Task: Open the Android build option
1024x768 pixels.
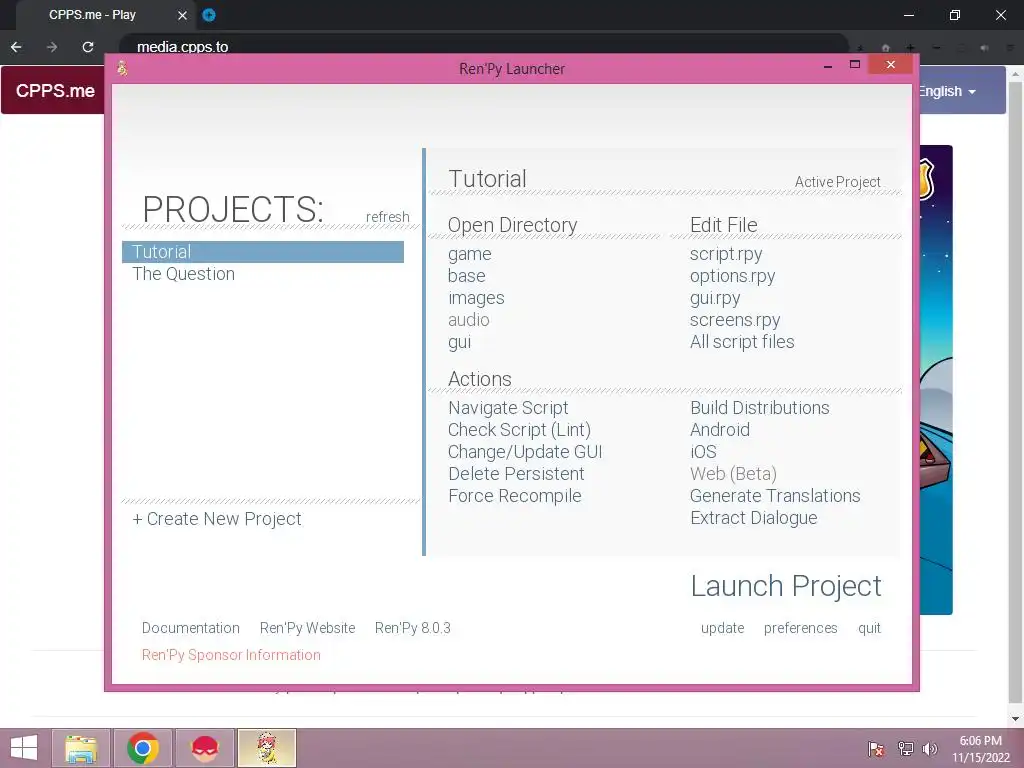Action: click(720, 430)
